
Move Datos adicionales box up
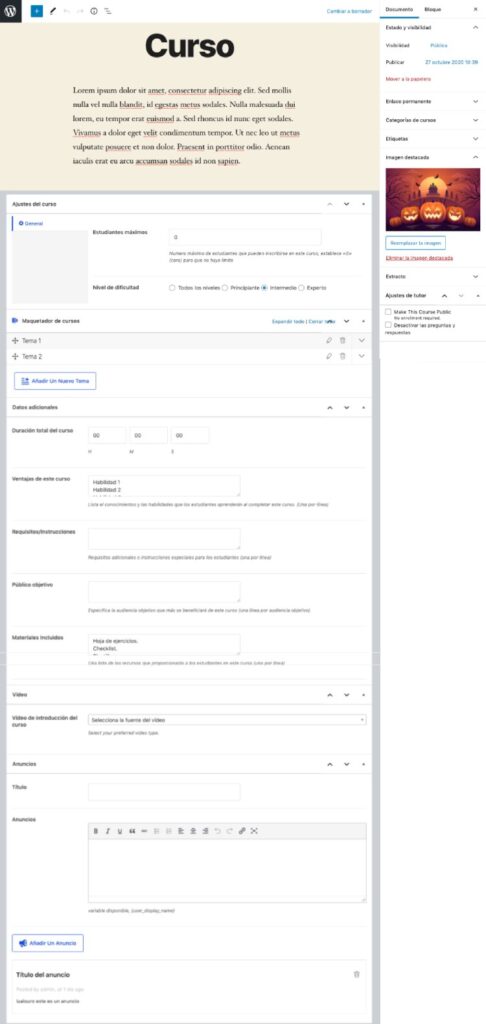(329, 408)
